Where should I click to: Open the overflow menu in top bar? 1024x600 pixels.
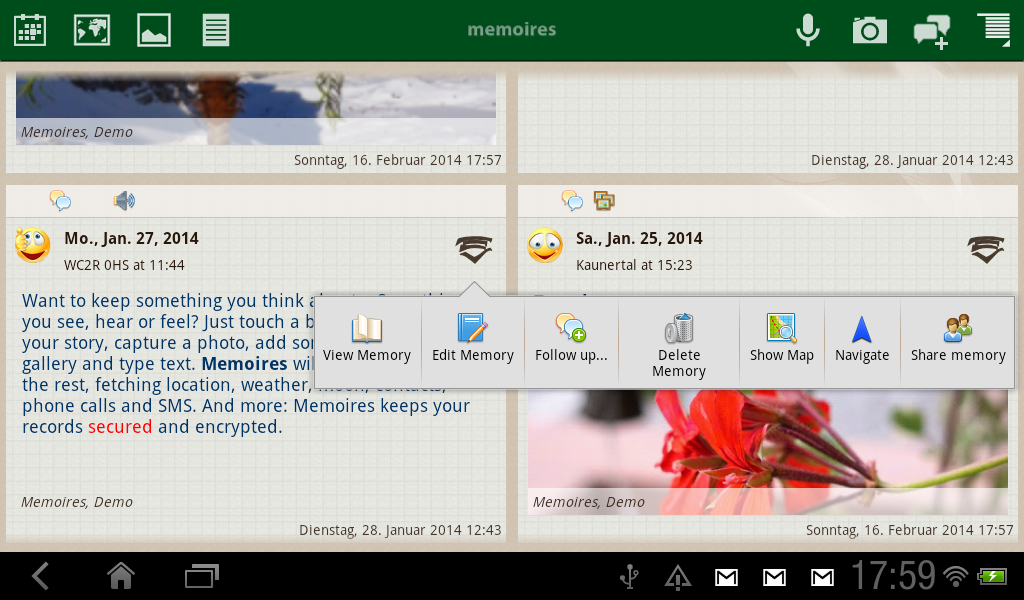997,28
